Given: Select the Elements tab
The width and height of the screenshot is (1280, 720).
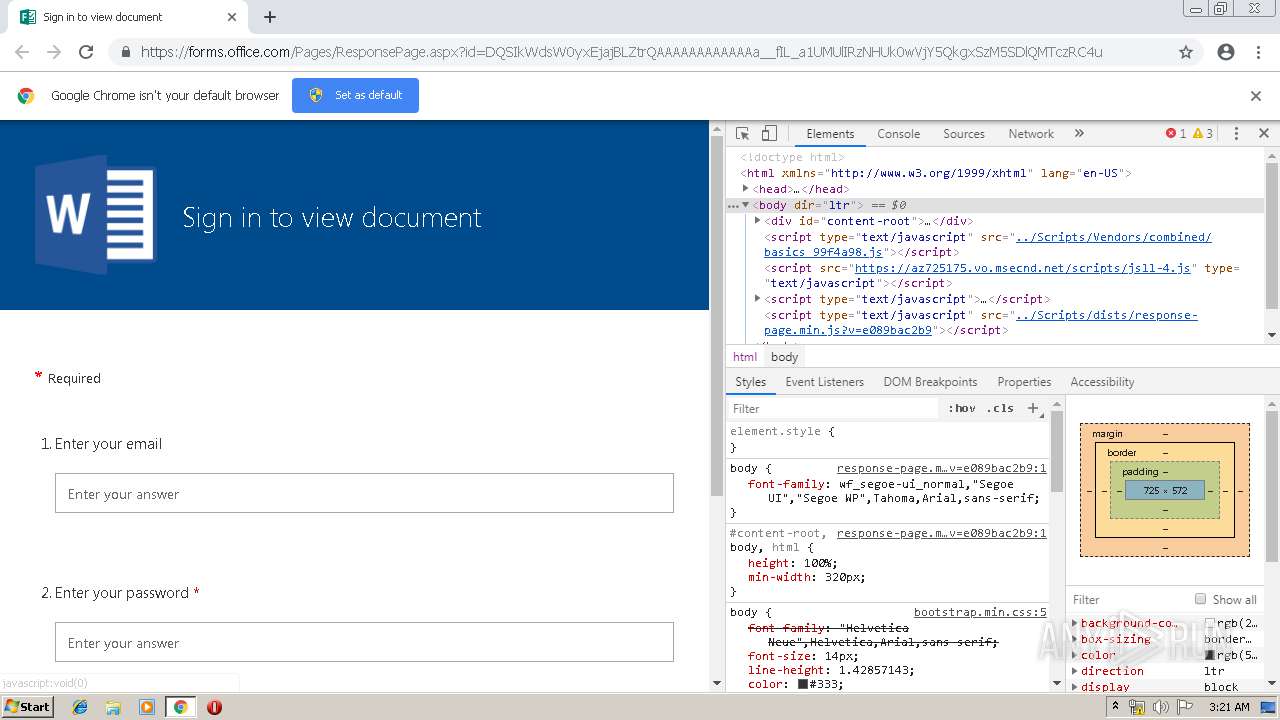Looking at the screenshot, I should point(830,133).
